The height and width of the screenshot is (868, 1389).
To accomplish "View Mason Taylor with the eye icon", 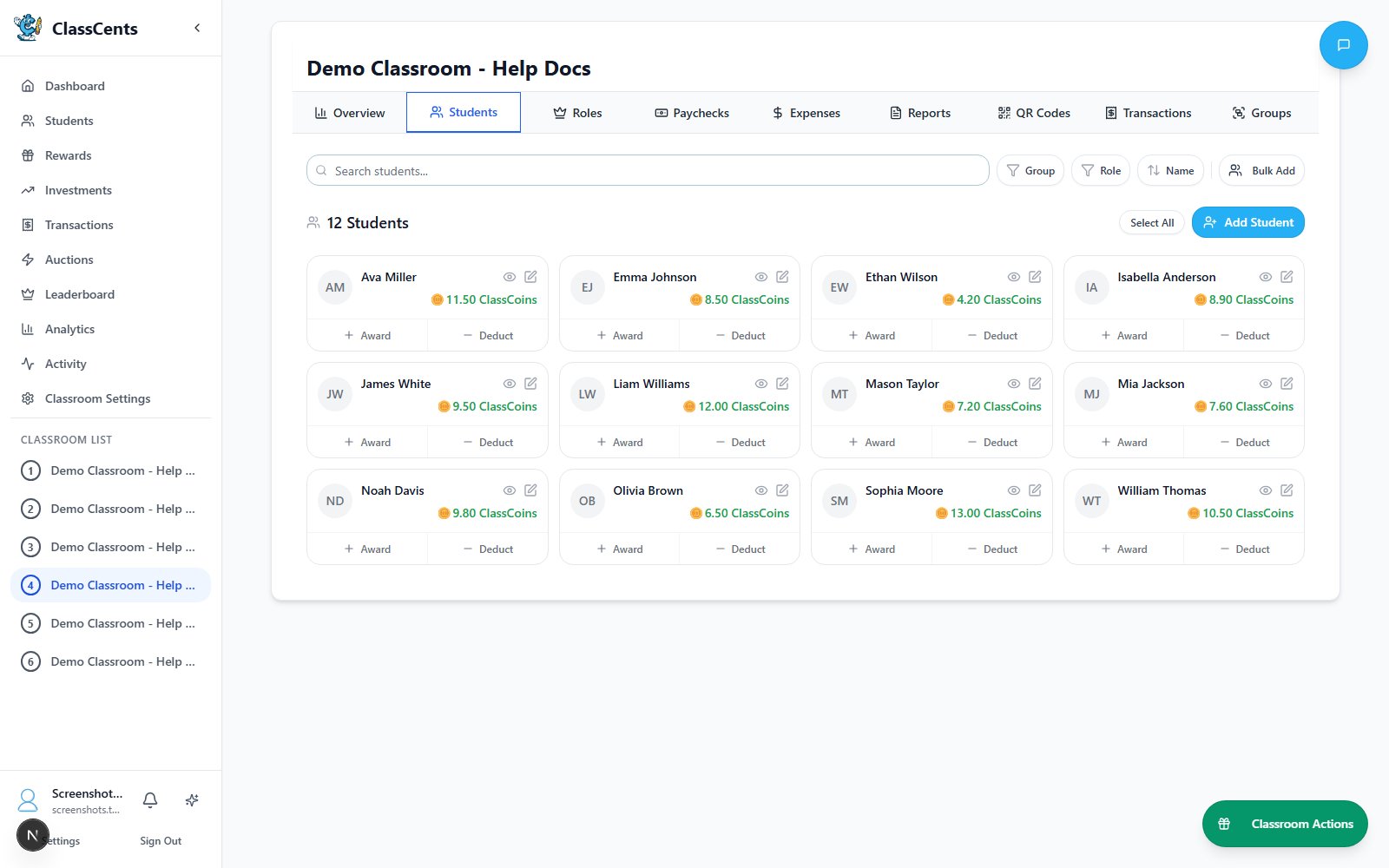I will (x=1014, y=384).
